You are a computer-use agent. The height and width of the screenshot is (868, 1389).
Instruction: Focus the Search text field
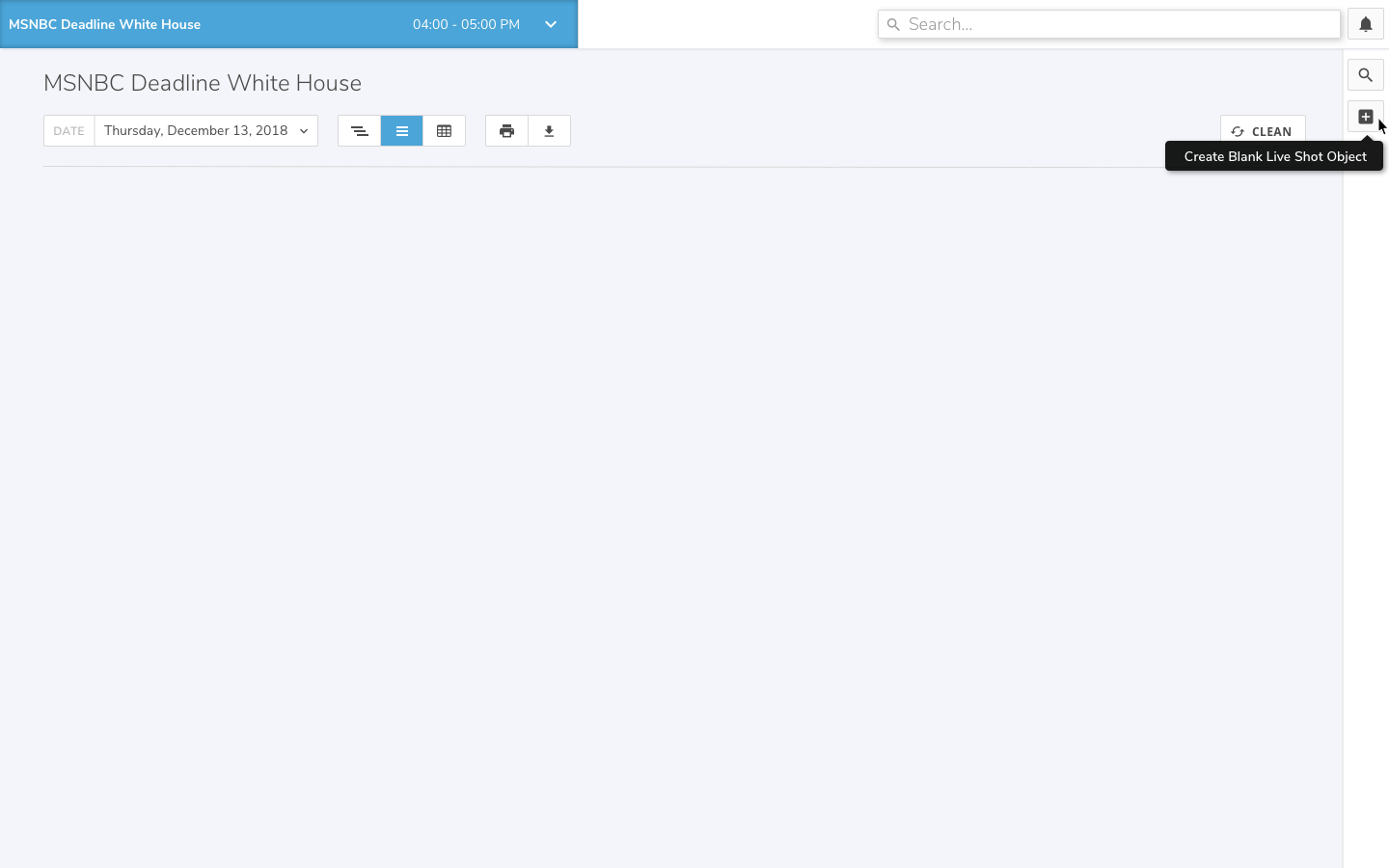point(1119,25)
